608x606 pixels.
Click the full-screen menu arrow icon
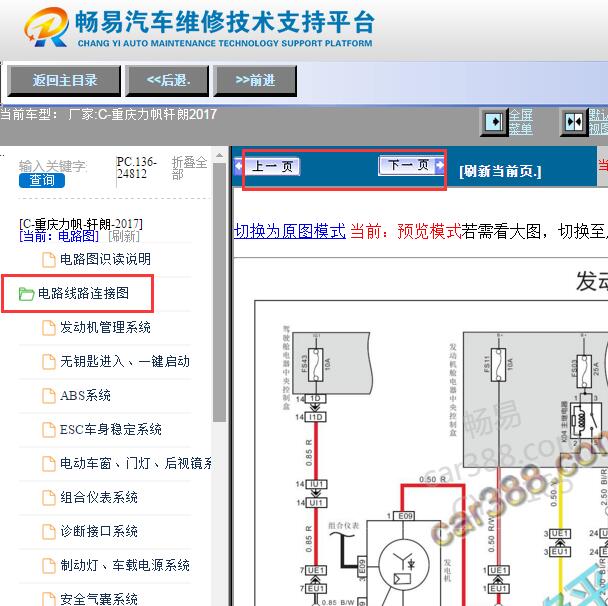(494, 122)
